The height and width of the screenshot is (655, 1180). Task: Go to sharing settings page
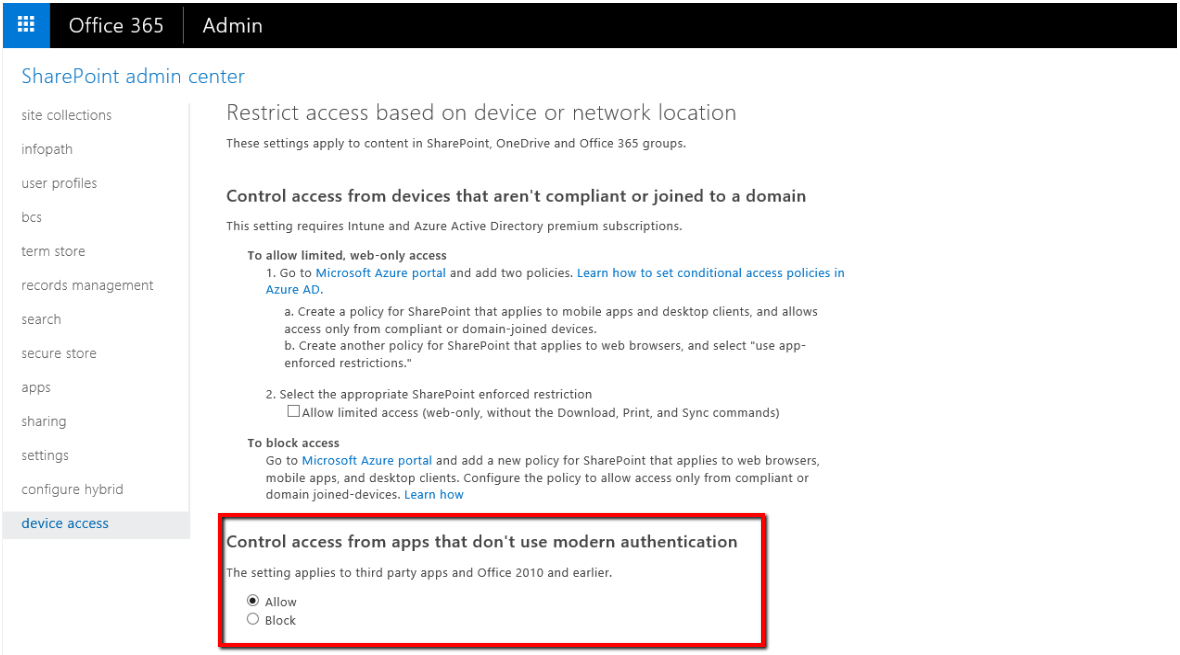[x=44, y=422]
